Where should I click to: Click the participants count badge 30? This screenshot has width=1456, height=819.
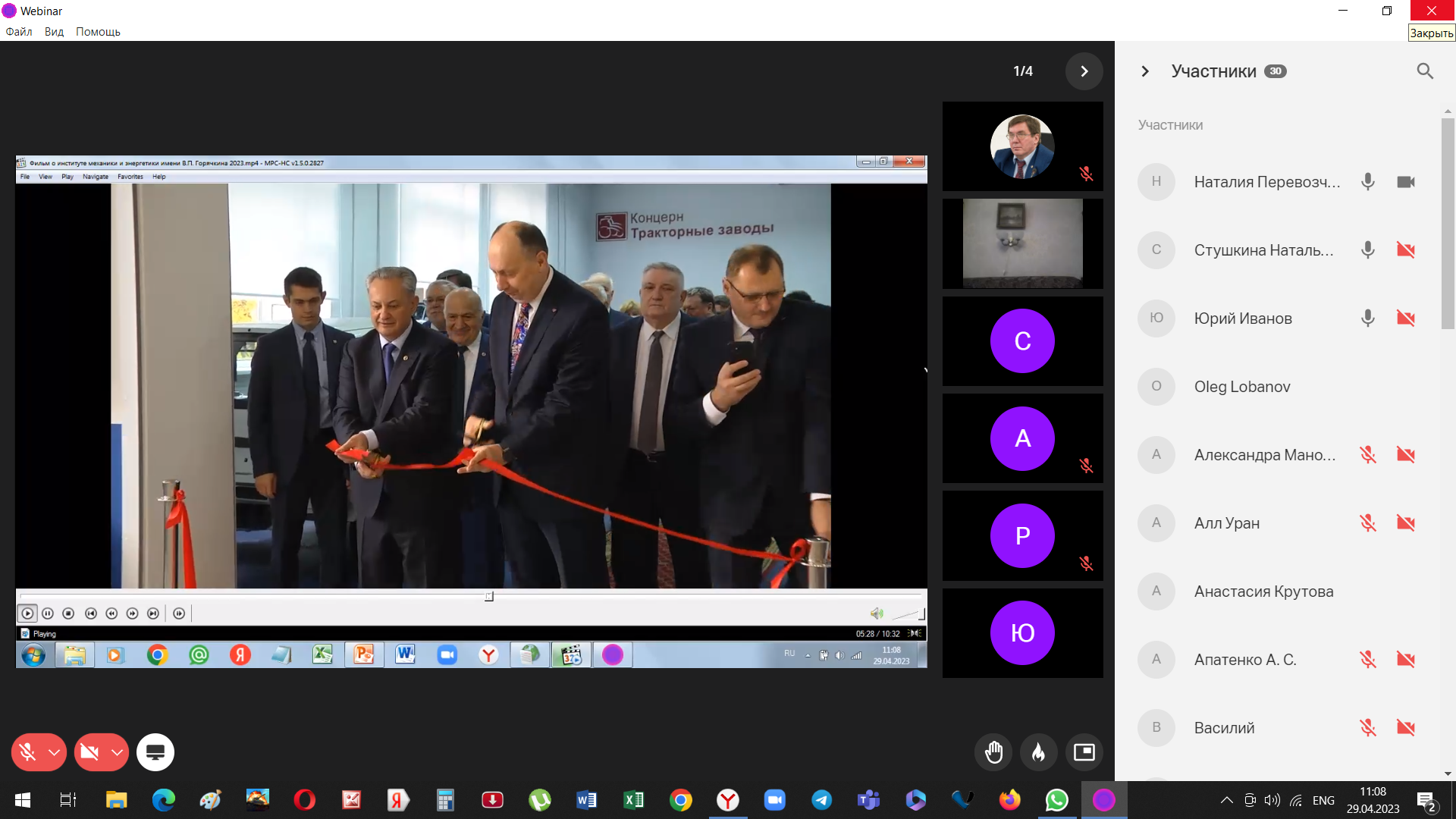tap(1276, 71)
